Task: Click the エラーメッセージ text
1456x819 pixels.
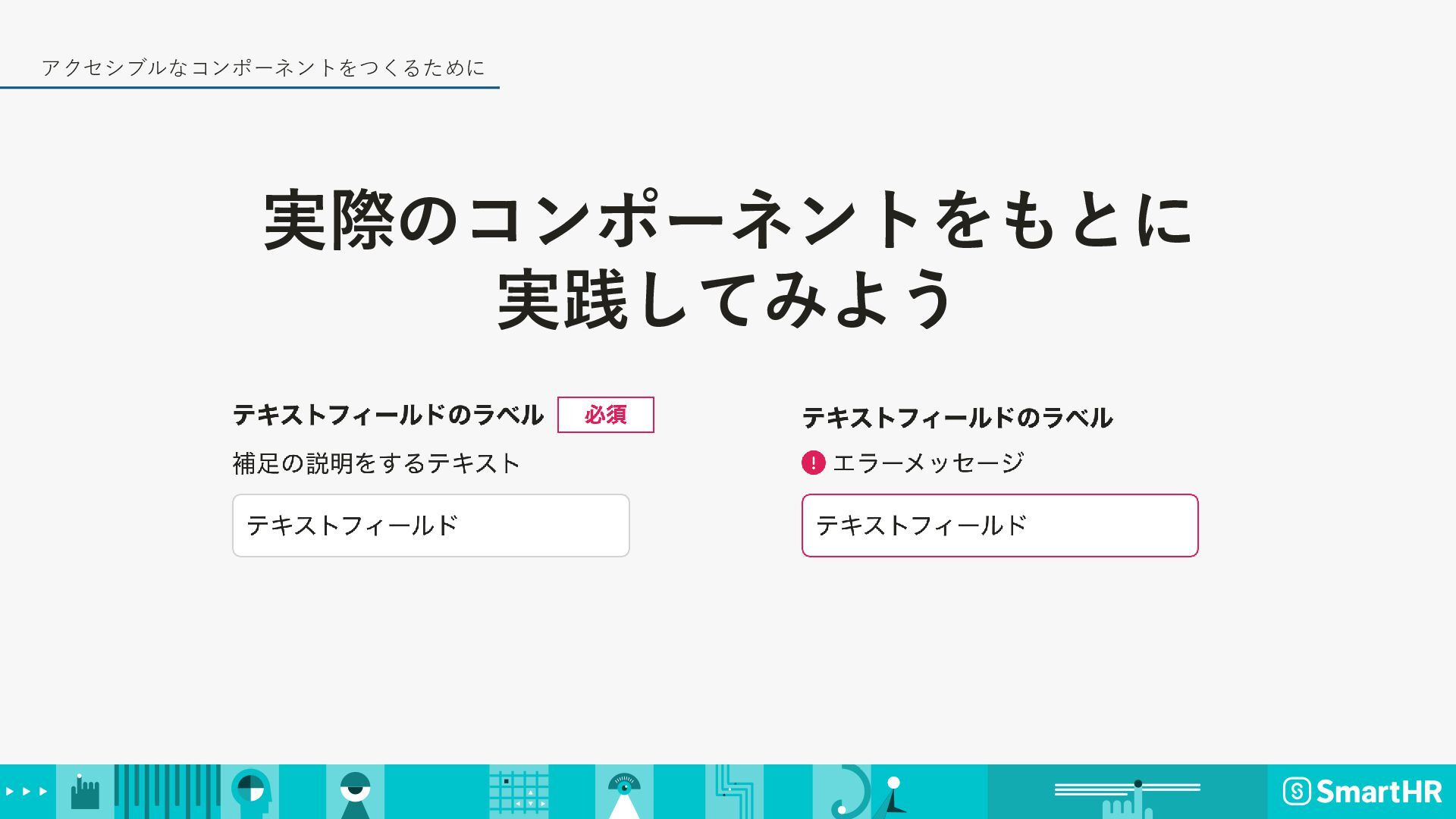Action: click(928, 463)
